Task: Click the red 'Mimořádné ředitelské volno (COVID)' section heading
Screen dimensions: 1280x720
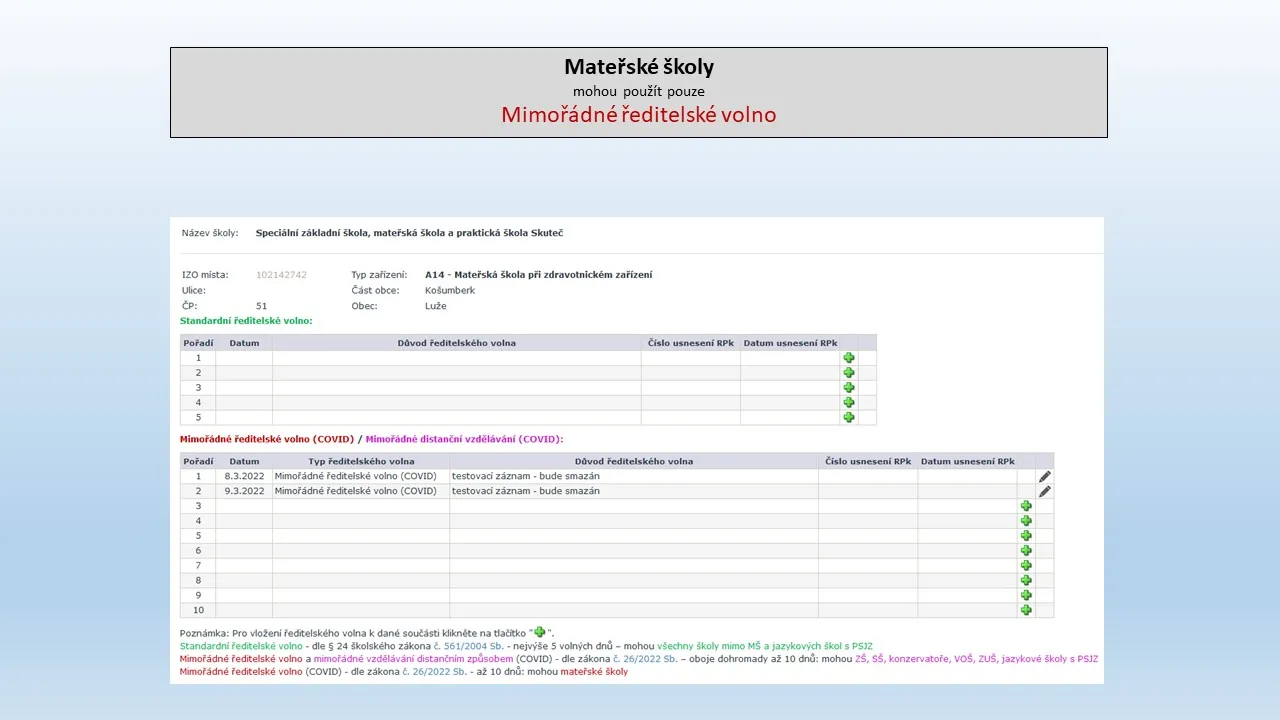Action: click(x=267, y=439)
